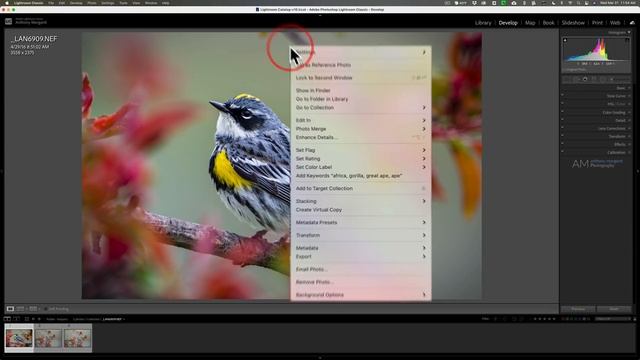Viewport: 640px width, 360px height.
Task: Open the Set Flag submenu
Action: (x=361, y=150)
